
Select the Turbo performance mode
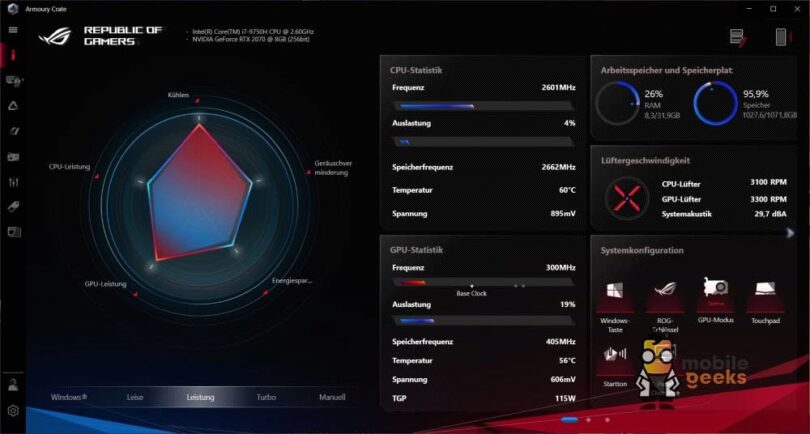coord(266,397)
